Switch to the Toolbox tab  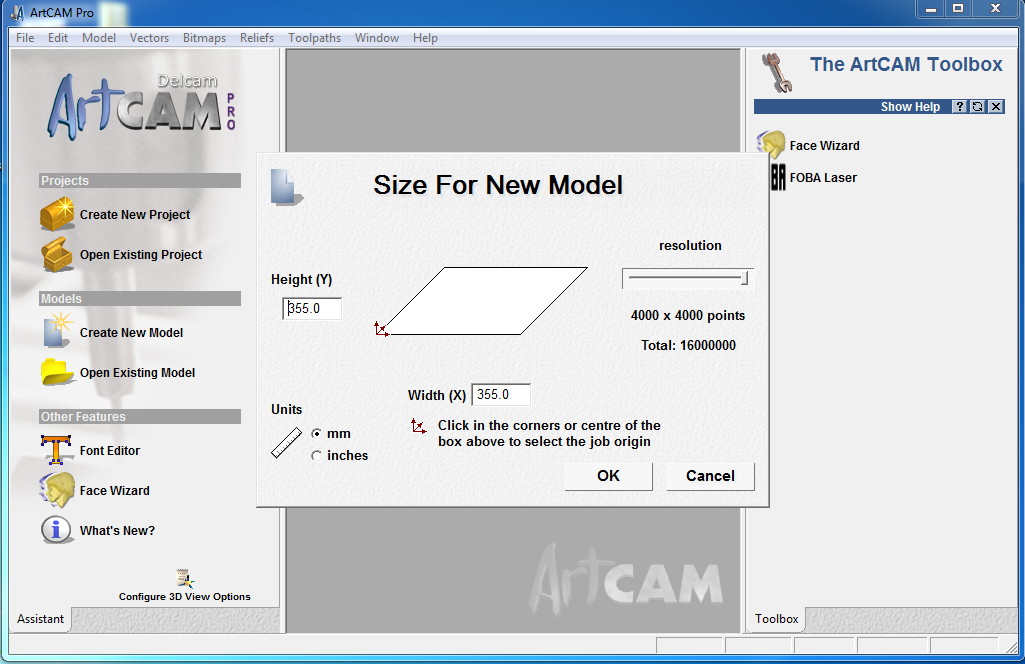[777, 619]
